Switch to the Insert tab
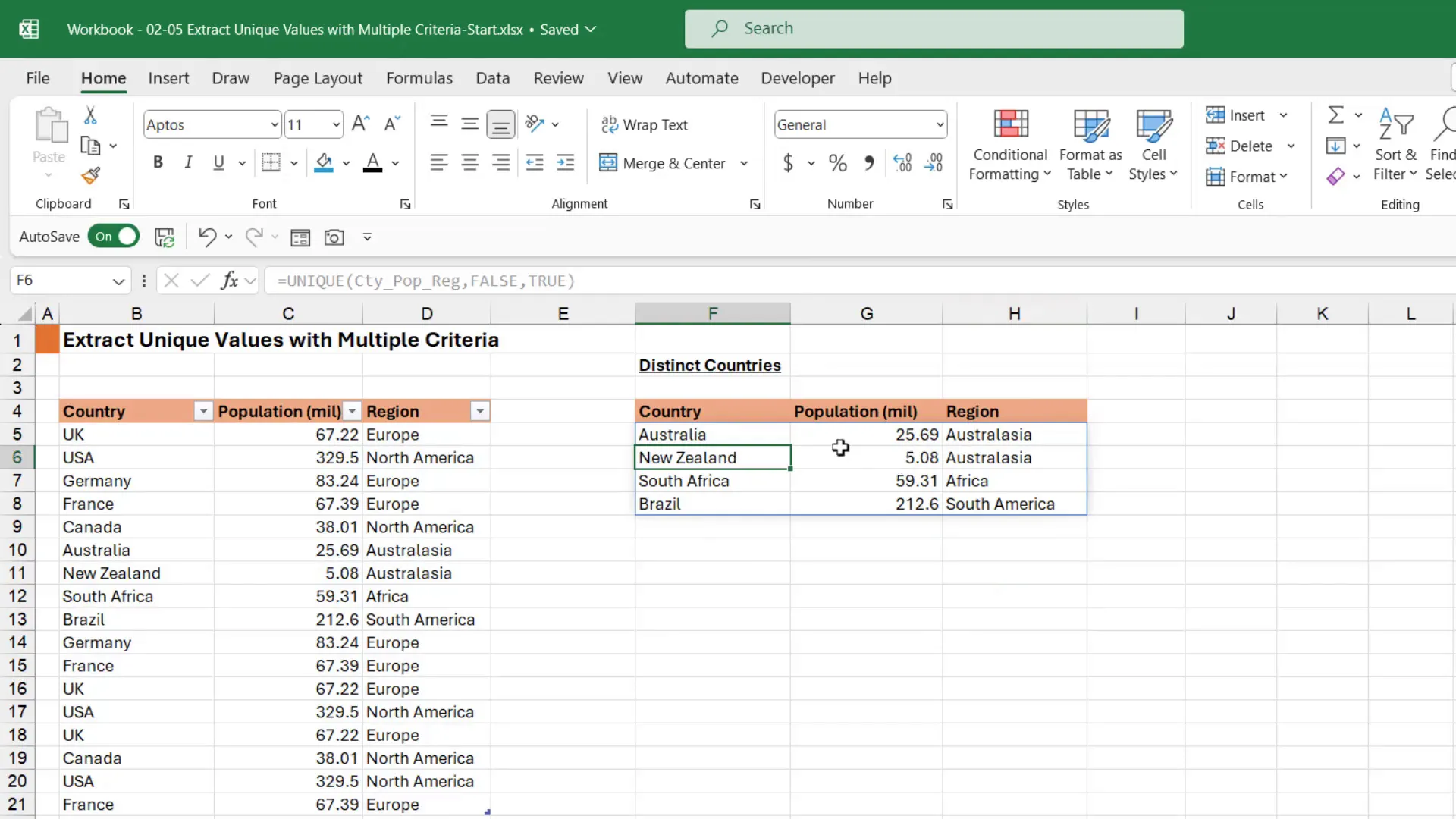 168,78
